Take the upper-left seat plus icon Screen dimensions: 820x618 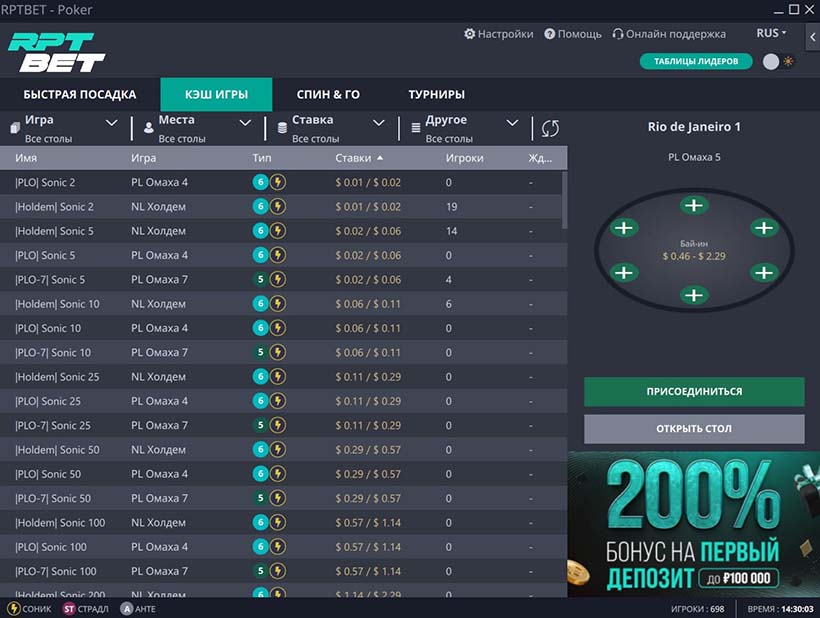(623, 228)
